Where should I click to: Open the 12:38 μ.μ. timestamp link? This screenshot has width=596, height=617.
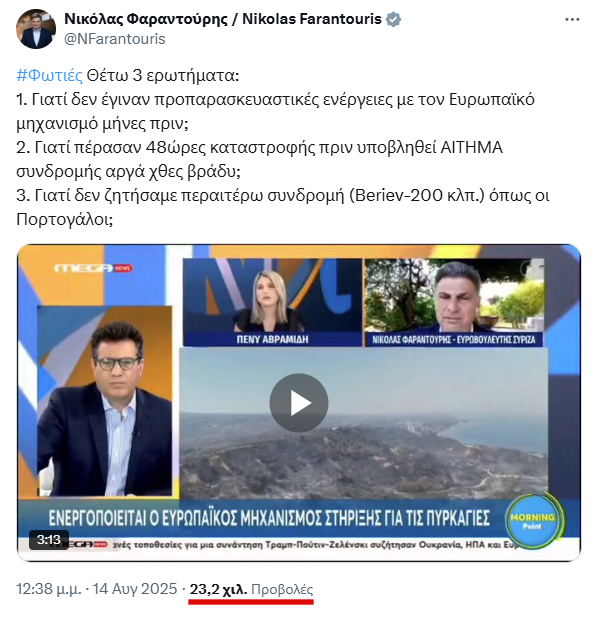coord(49,589)
